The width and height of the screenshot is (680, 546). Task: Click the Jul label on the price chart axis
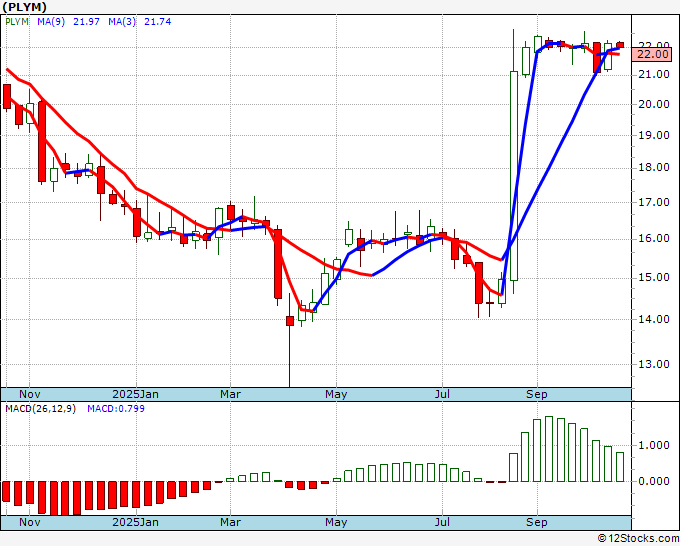tap(442, 394)
